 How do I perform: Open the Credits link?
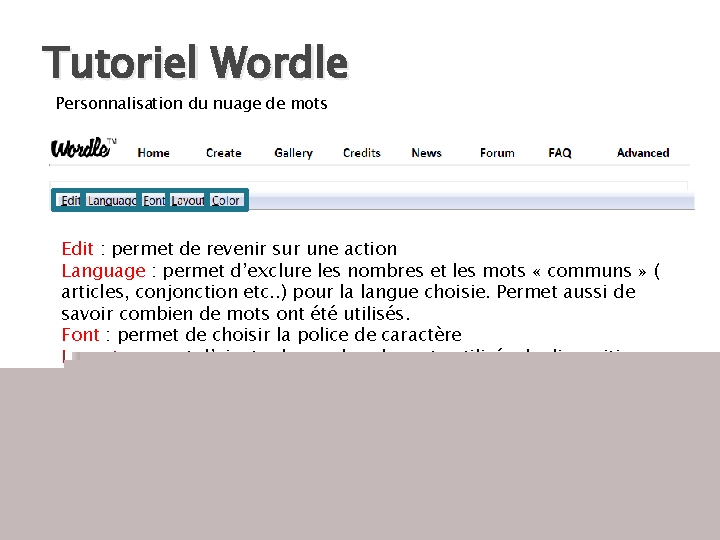(362, 153)
